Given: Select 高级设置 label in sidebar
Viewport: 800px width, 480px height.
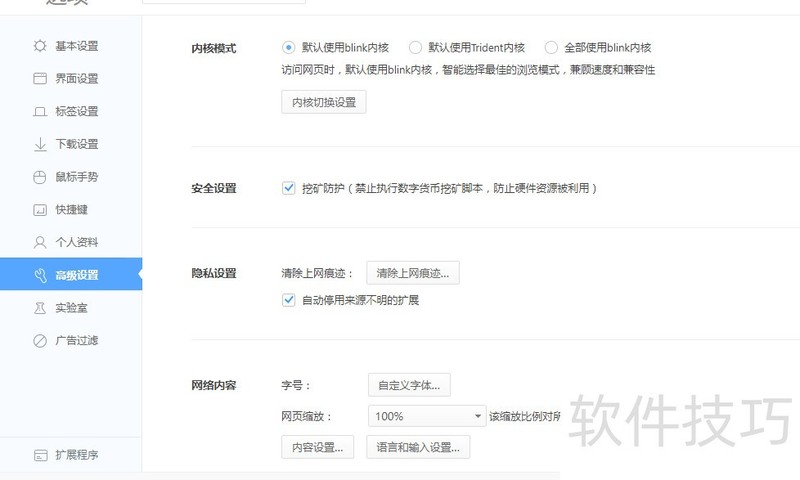Looking at the screenshot, I should click(x=77, y=275).
